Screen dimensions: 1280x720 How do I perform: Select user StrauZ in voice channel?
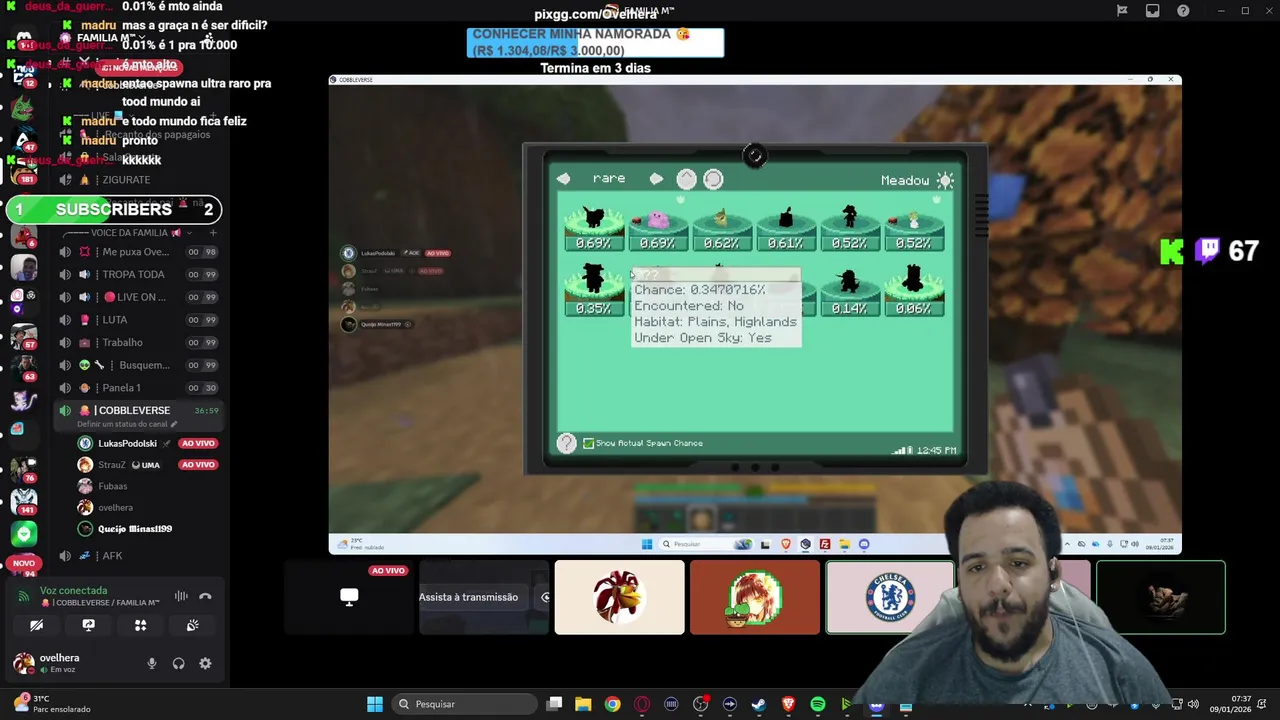click(x=112, y=465)
